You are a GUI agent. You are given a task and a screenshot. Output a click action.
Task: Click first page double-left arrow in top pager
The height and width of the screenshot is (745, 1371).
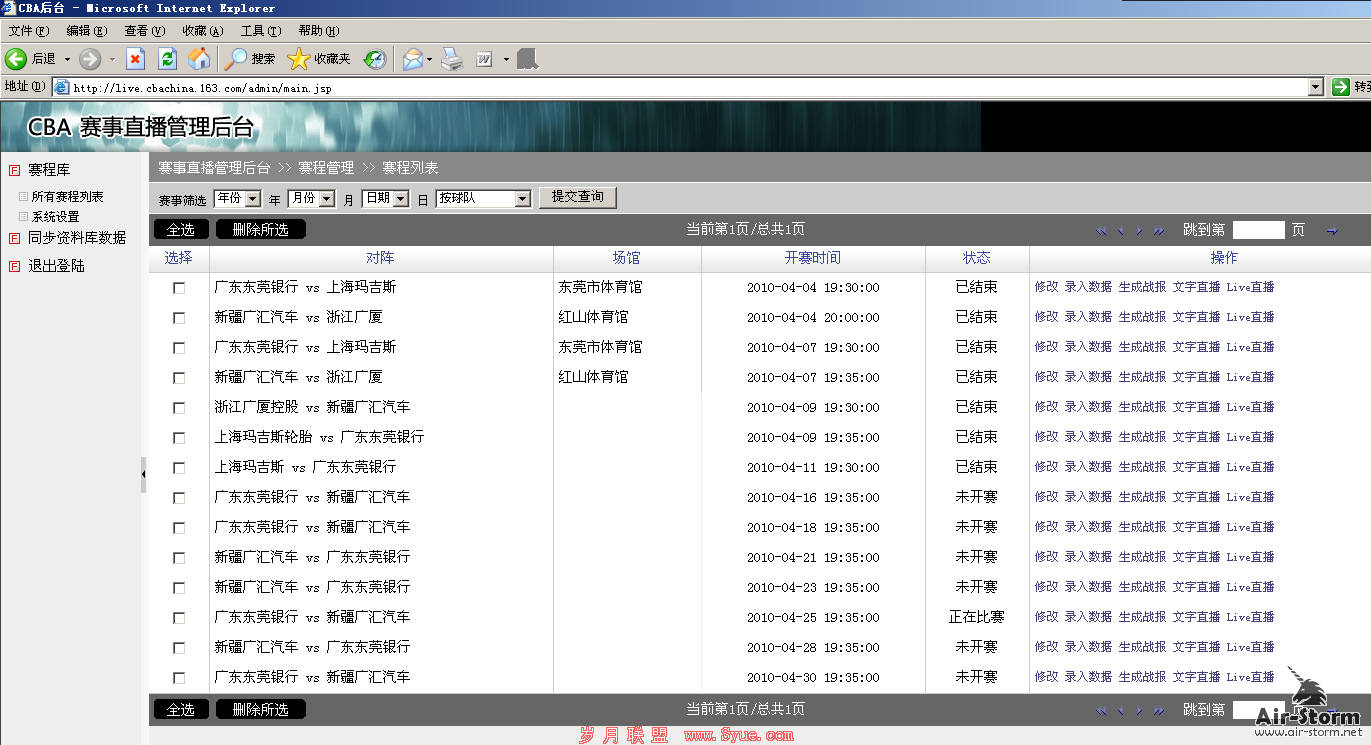1101,231
